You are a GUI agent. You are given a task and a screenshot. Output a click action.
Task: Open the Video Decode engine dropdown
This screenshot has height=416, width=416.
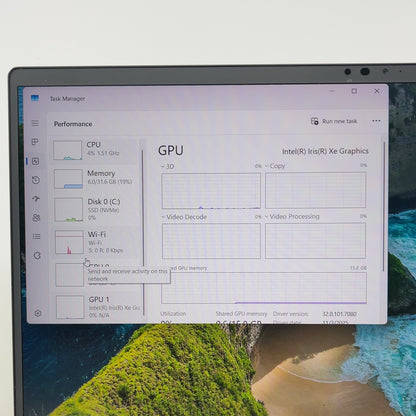point(184,217)
